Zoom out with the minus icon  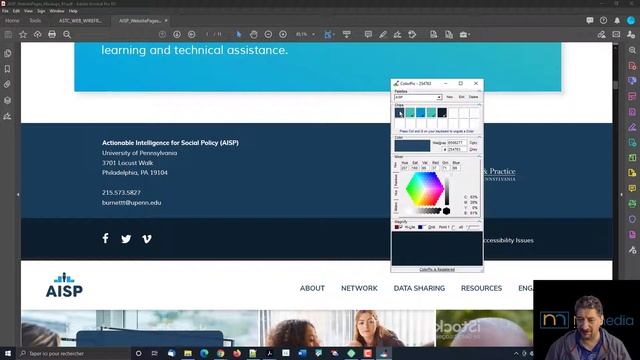pyautogui.click(x=268, y=35)
